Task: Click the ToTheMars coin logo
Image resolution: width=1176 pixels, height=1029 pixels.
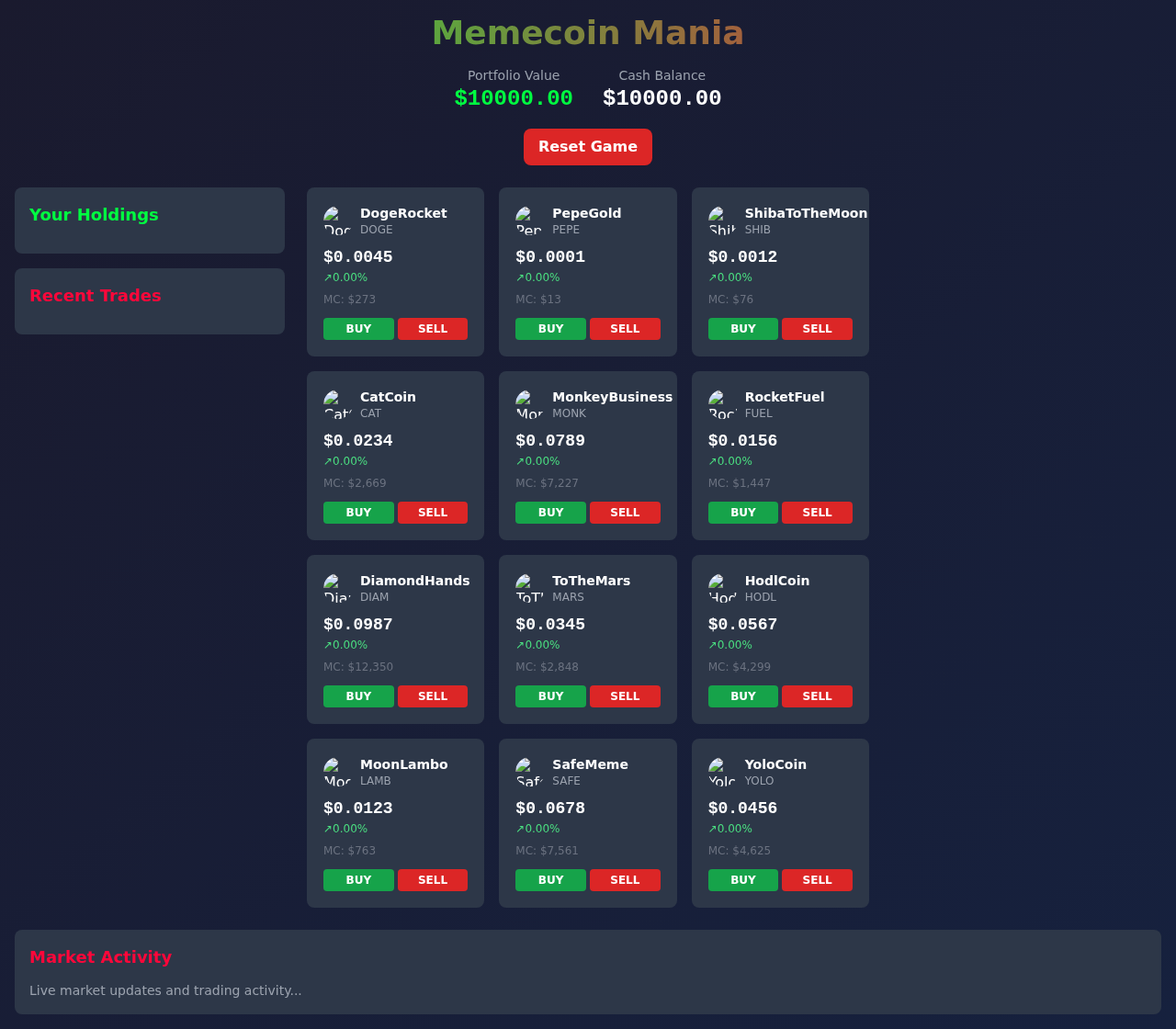Action: pyautogui.click(x=529, y=588)
